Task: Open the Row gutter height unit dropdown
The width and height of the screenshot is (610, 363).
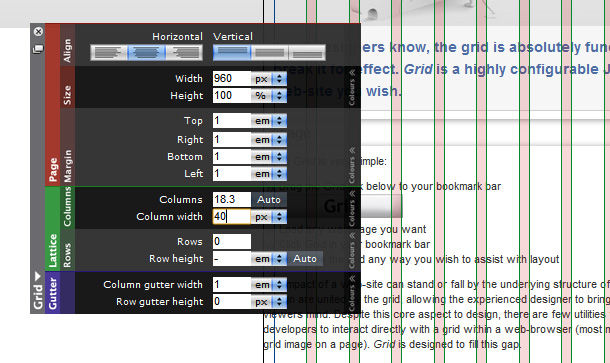Action: (269, 302)
